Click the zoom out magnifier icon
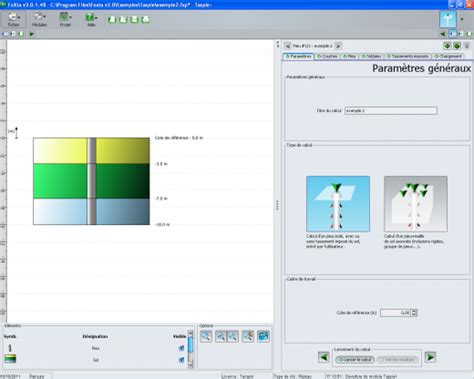 click(233, 336)
